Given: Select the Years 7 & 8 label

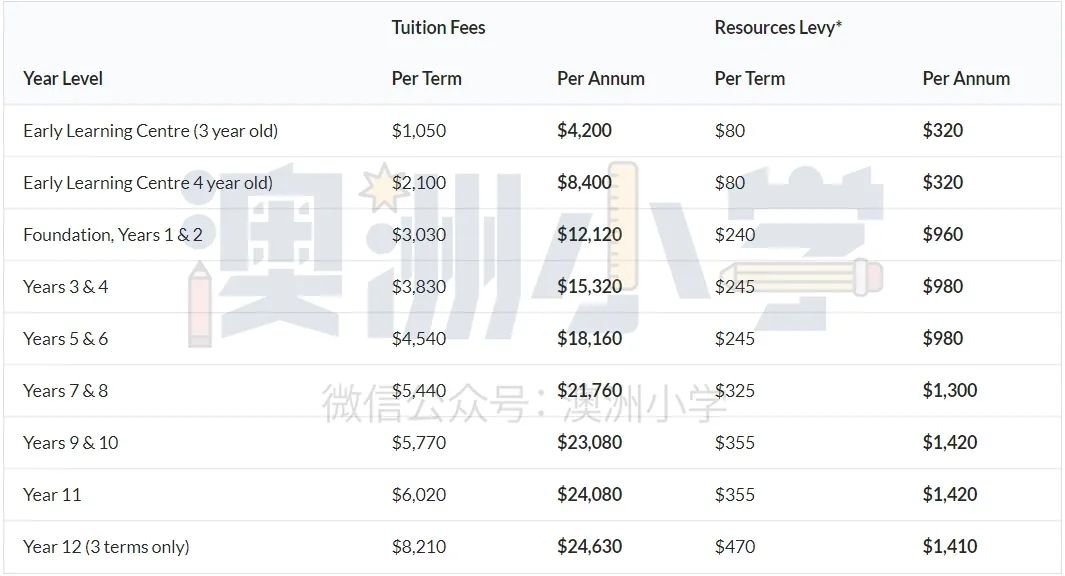Looking at the screenshot, I should click(65, 391).
